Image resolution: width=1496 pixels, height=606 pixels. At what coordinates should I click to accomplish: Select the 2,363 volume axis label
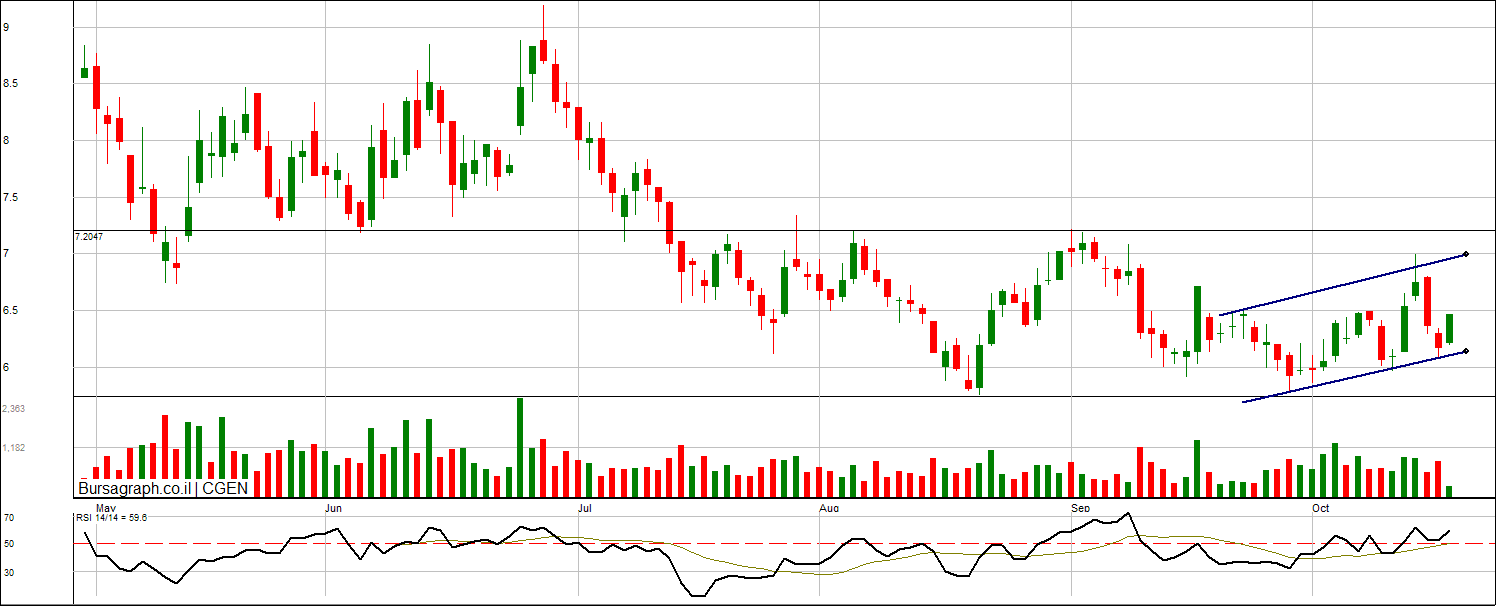(14, 409)
